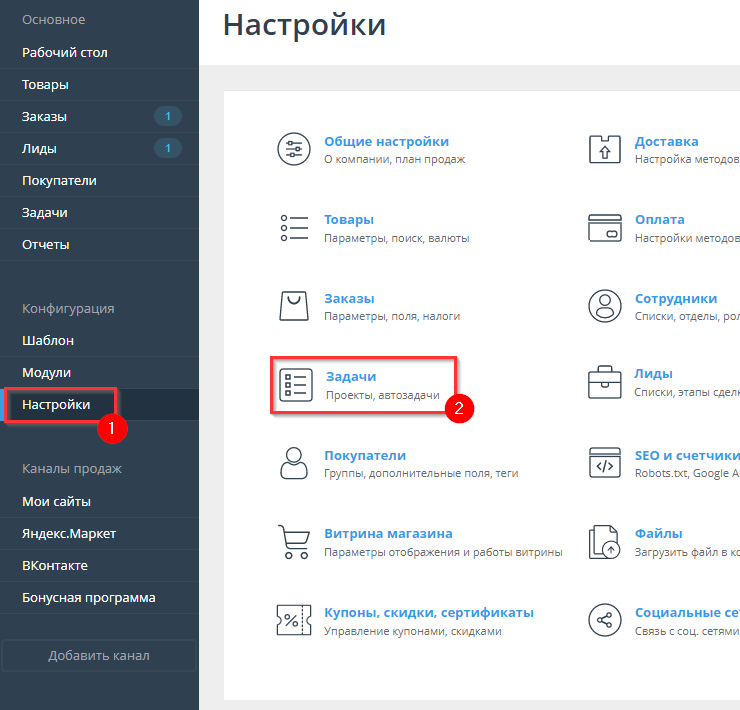Click the Товары list icon in settings
Viewport: 740px width, 710px height.
tap(294, 228)
